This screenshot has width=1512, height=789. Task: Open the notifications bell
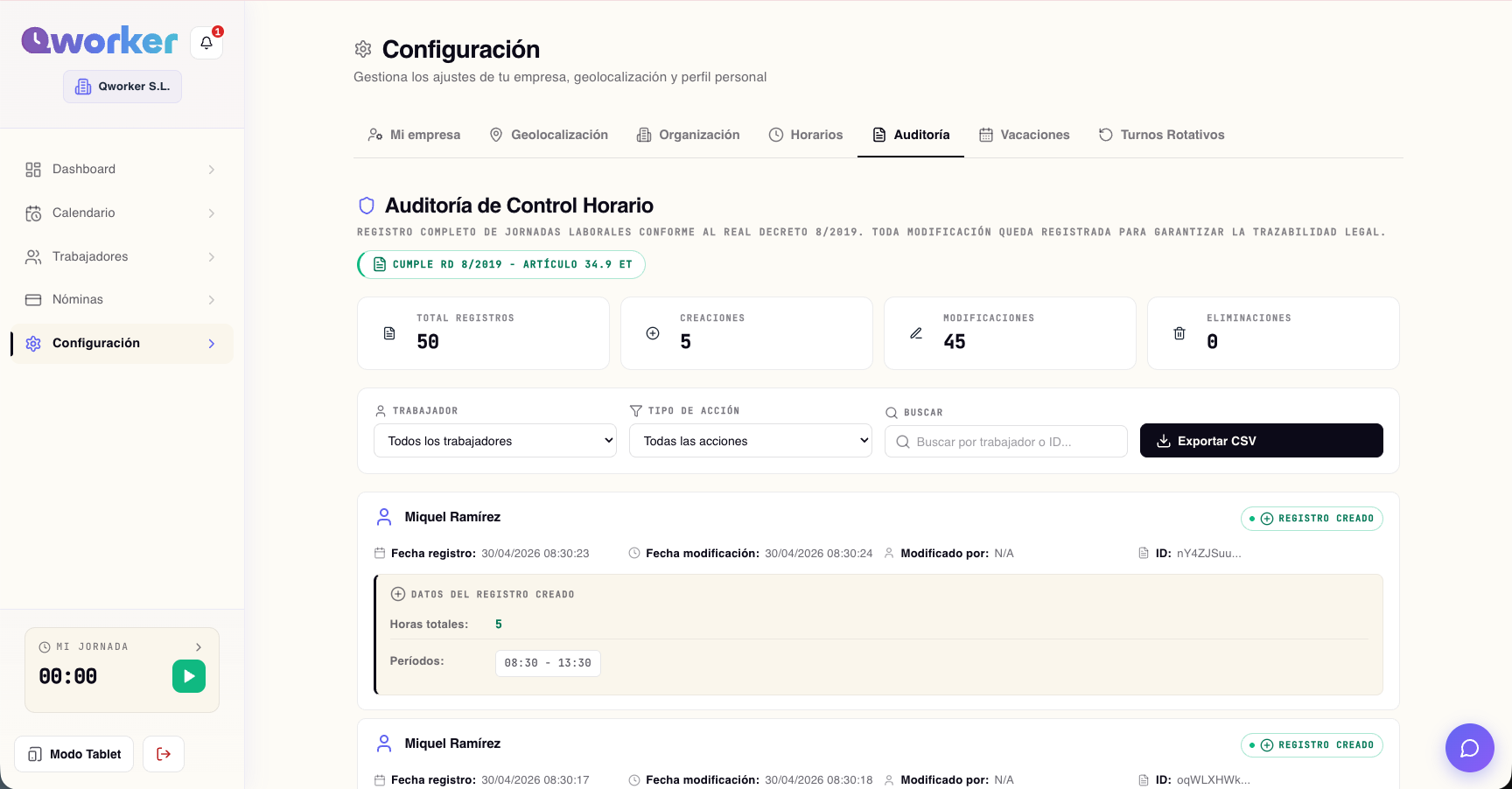(206, 43)
